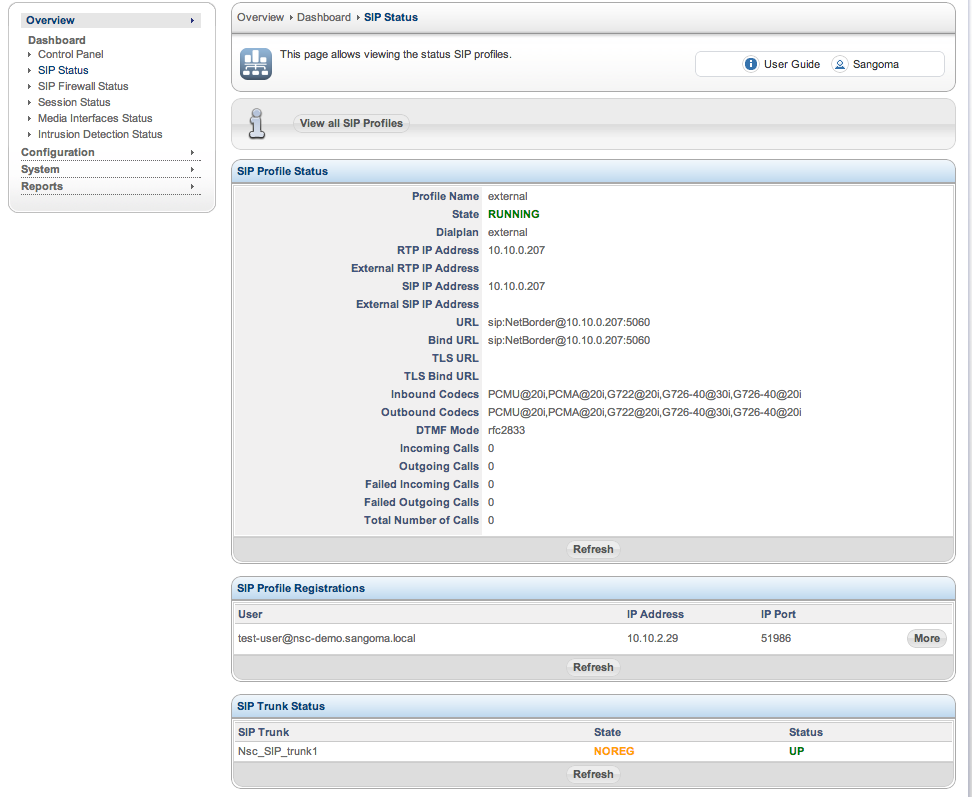
Task: Click the Nsc_SIP_trunk1 trunk name
Action: [x=278, y=751]
